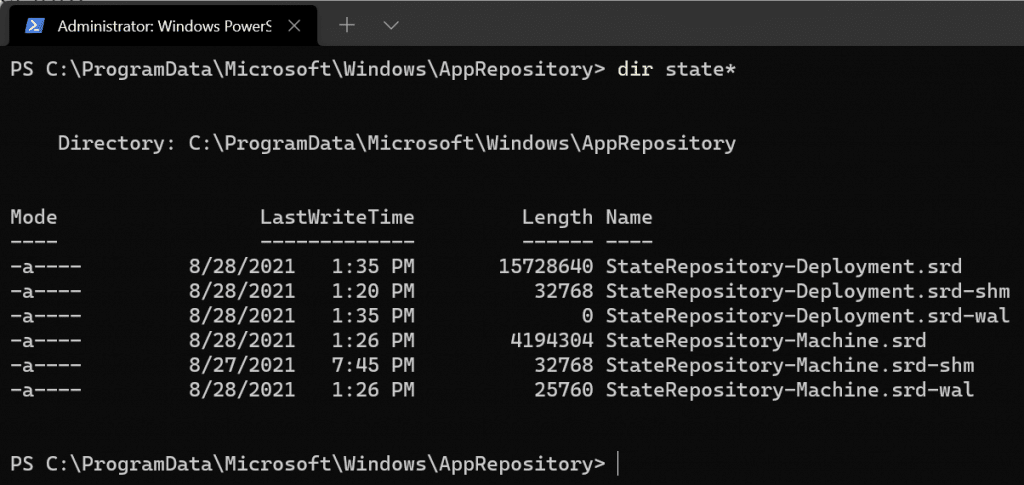
Task: Click StateRepository-Machine.srd-shm file name
Action: (790, 366)
